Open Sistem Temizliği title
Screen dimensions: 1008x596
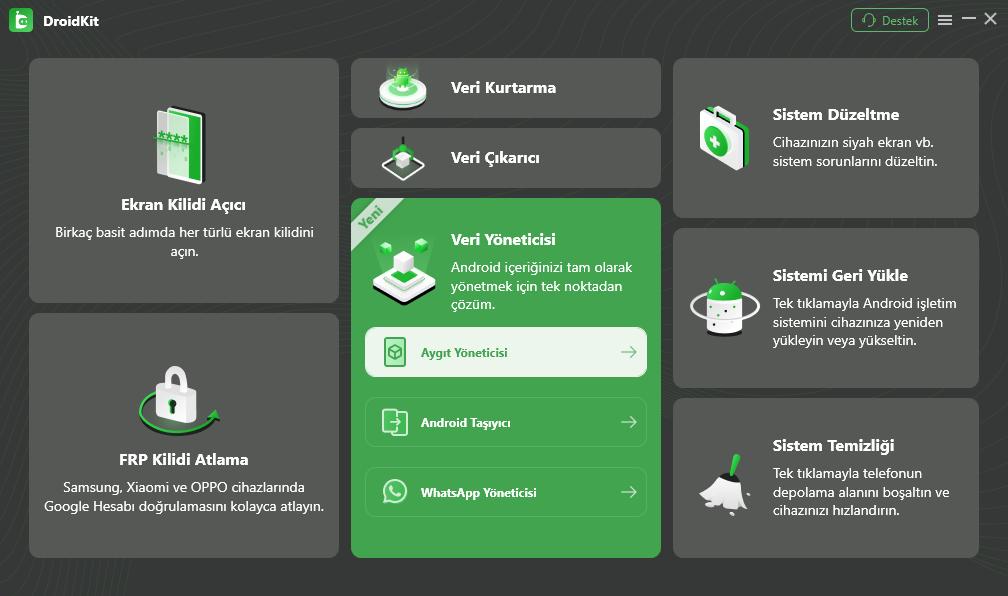point(833,446)
